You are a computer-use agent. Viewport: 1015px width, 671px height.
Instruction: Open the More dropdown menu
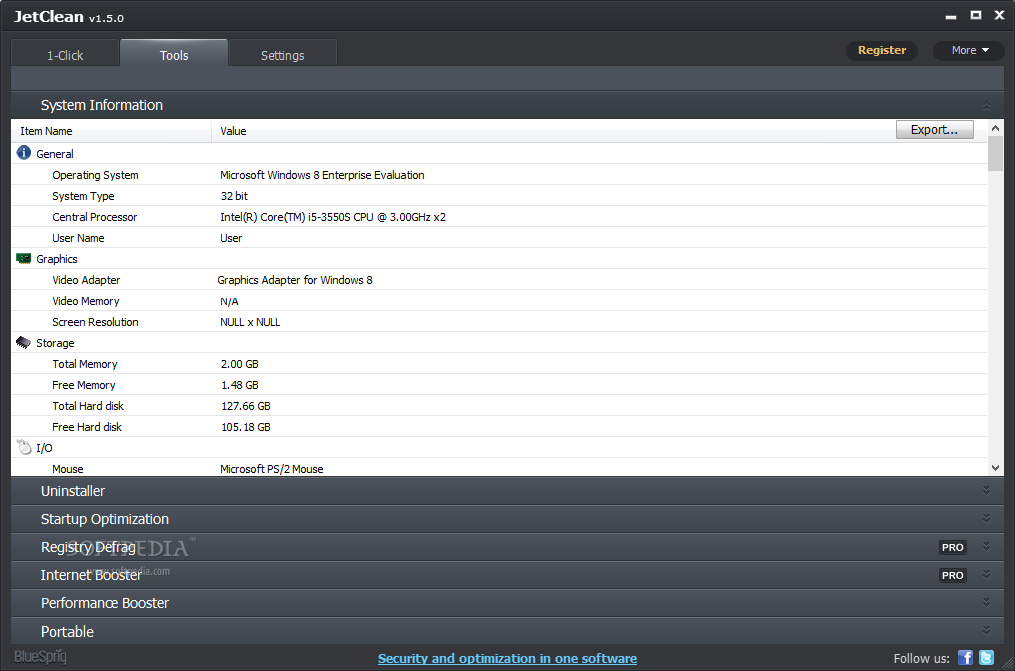[968, 50]
